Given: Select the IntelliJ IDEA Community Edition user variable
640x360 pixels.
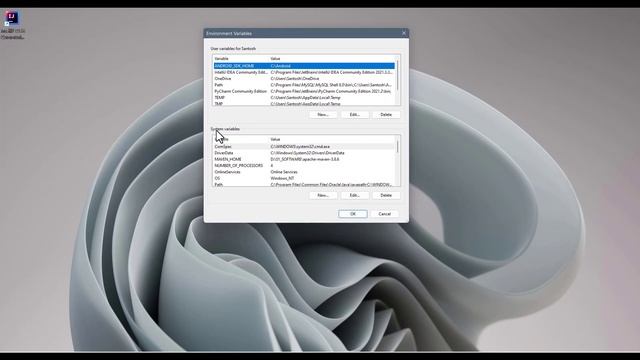Looking at the screenshot, I should tap(304, 72).
